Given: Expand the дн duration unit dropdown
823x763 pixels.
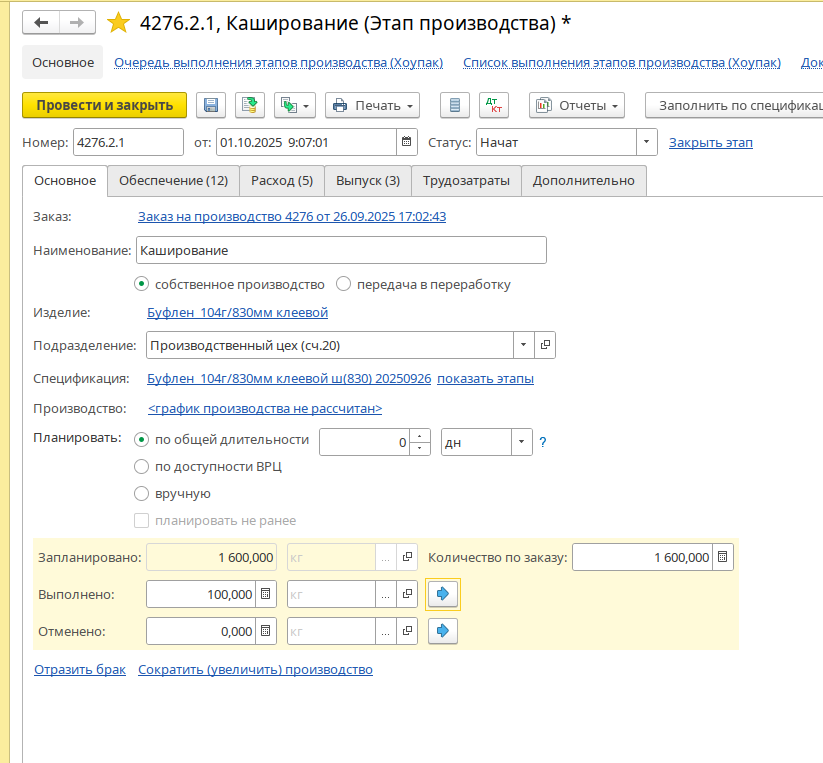Looking at the screenshot, I should (x=522, y=441).
